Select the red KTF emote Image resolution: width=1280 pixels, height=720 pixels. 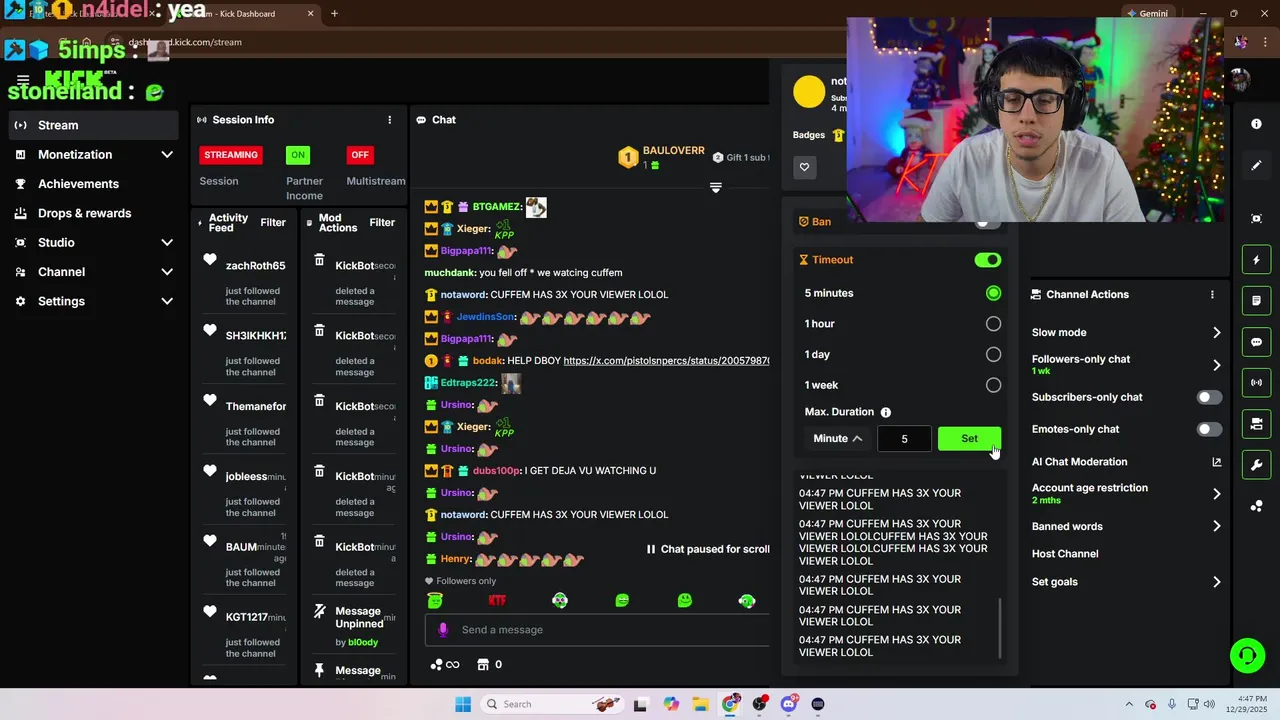click(497, 601)
